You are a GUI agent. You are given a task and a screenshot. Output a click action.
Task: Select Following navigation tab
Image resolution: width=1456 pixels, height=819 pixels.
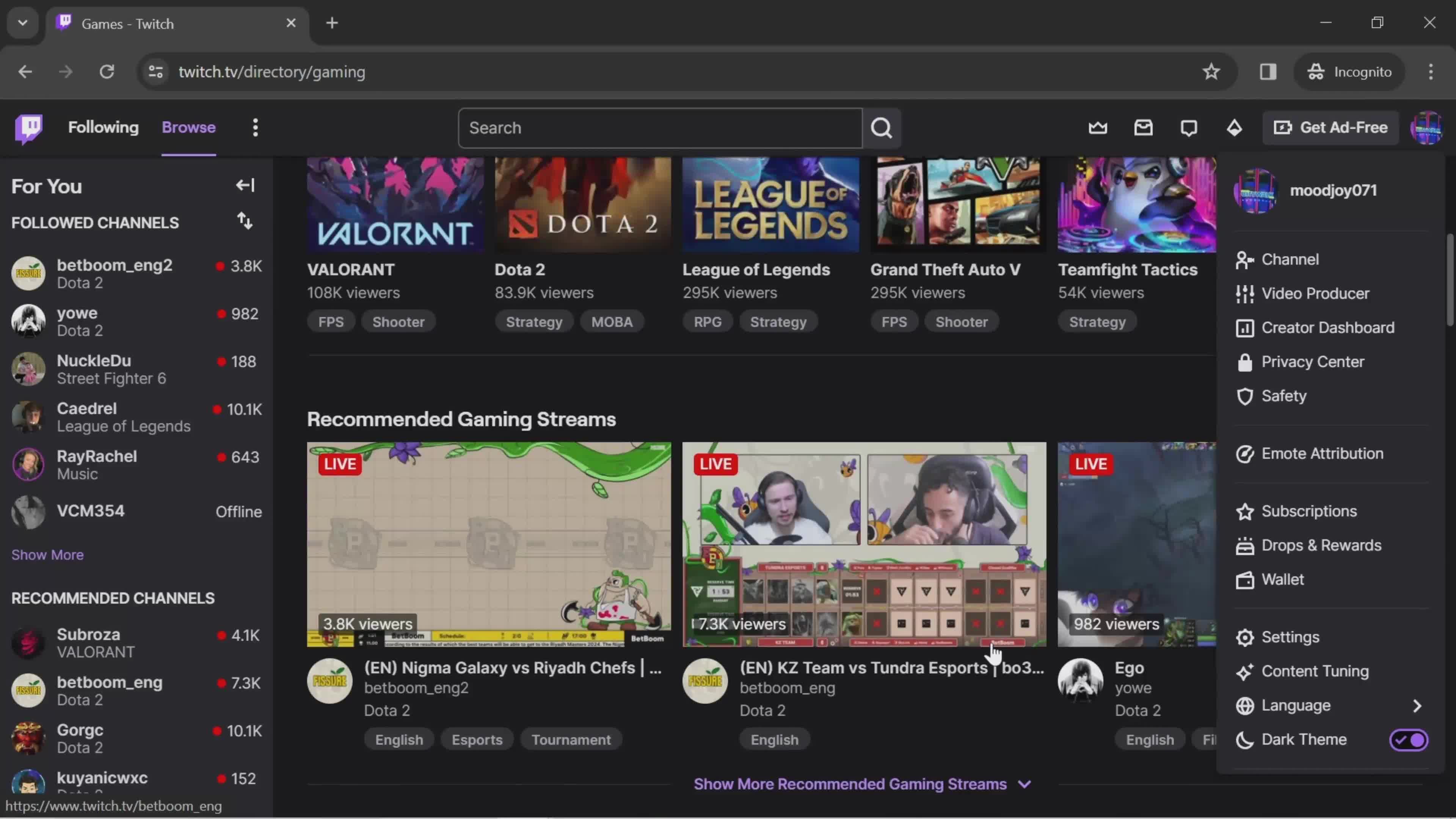[x=103, y=127]
